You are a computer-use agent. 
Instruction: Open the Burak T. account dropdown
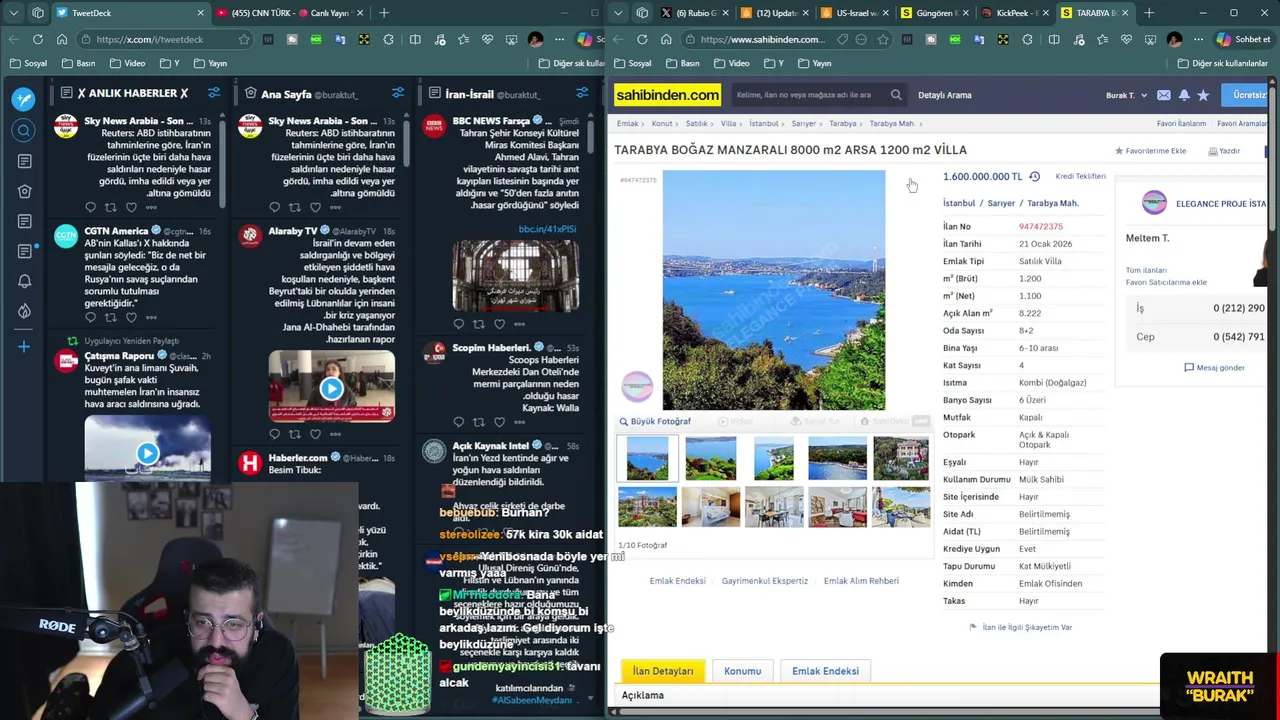[x=1126, y=95]
